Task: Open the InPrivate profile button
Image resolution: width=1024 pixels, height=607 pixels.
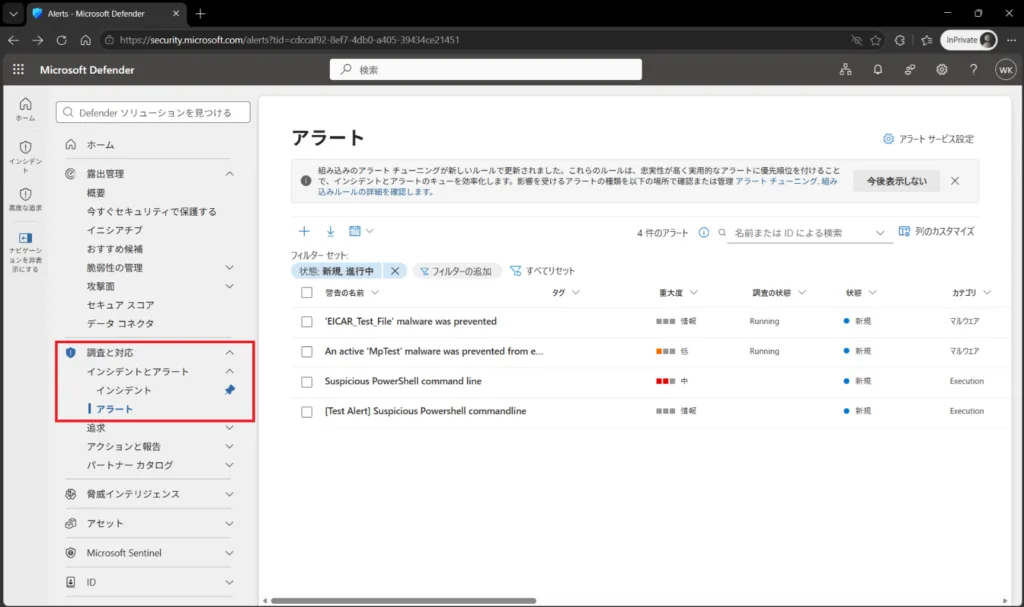Action: 969,40
